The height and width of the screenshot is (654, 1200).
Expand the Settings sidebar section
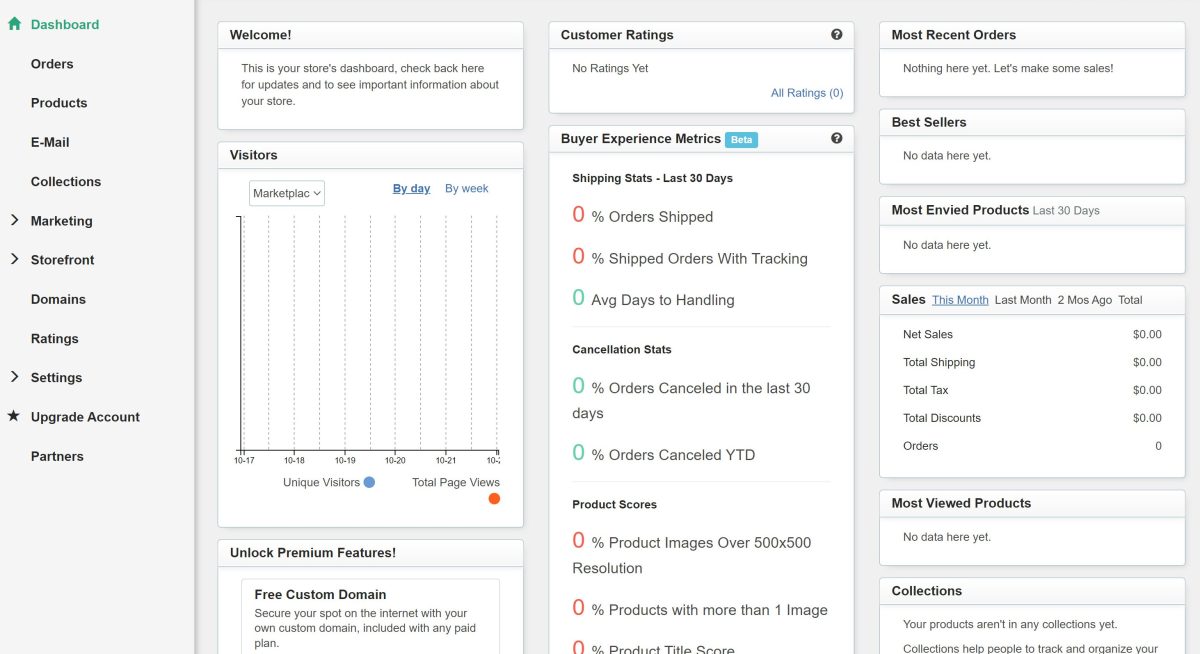[x=14, y=377]
